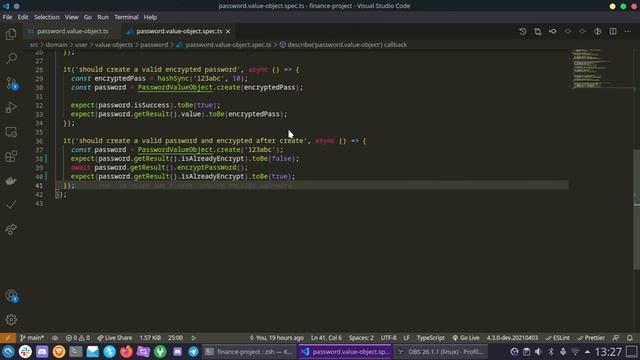This screenshot has width=640, height=360.
Task: Click Prettier status bar item
Action: pyautogui.click(x=591, y=338)
